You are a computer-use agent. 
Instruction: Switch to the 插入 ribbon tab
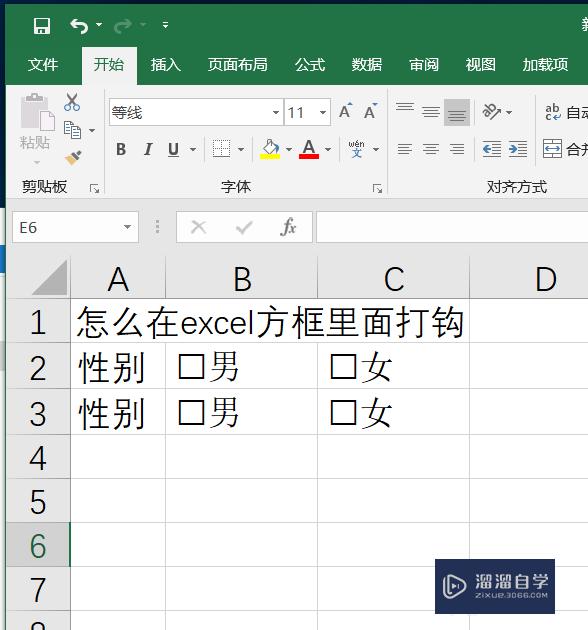tap(166, 65)
